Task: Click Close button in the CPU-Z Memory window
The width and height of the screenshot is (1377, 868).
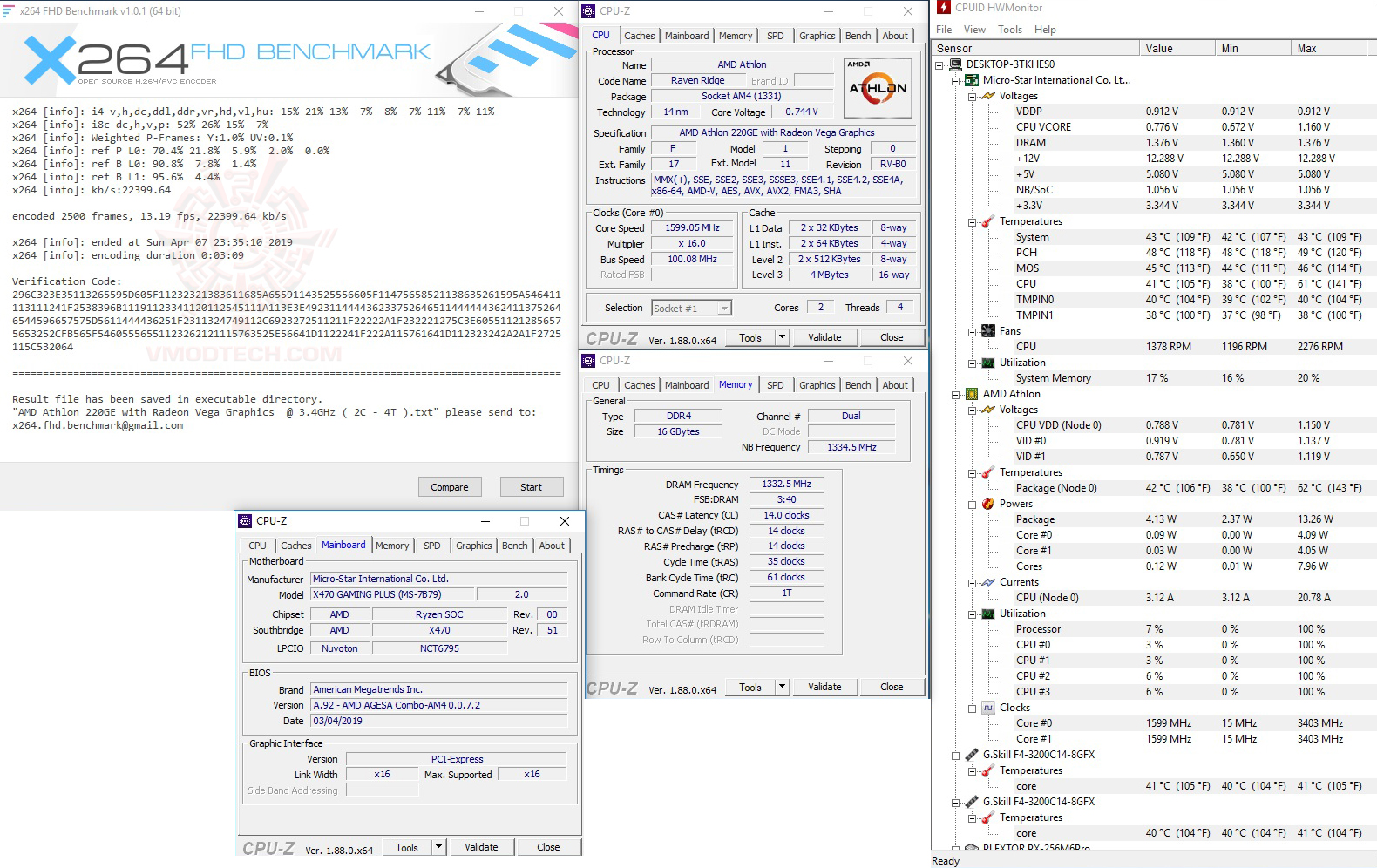Action: pyautogui.click(x=892, y=687)
